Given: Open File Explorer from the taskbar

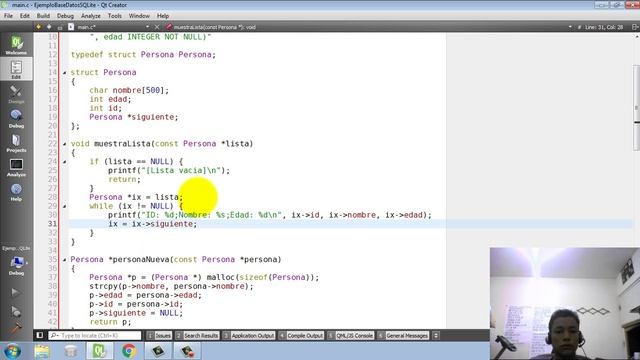Looking at the screenshot, I should (42, 351).
